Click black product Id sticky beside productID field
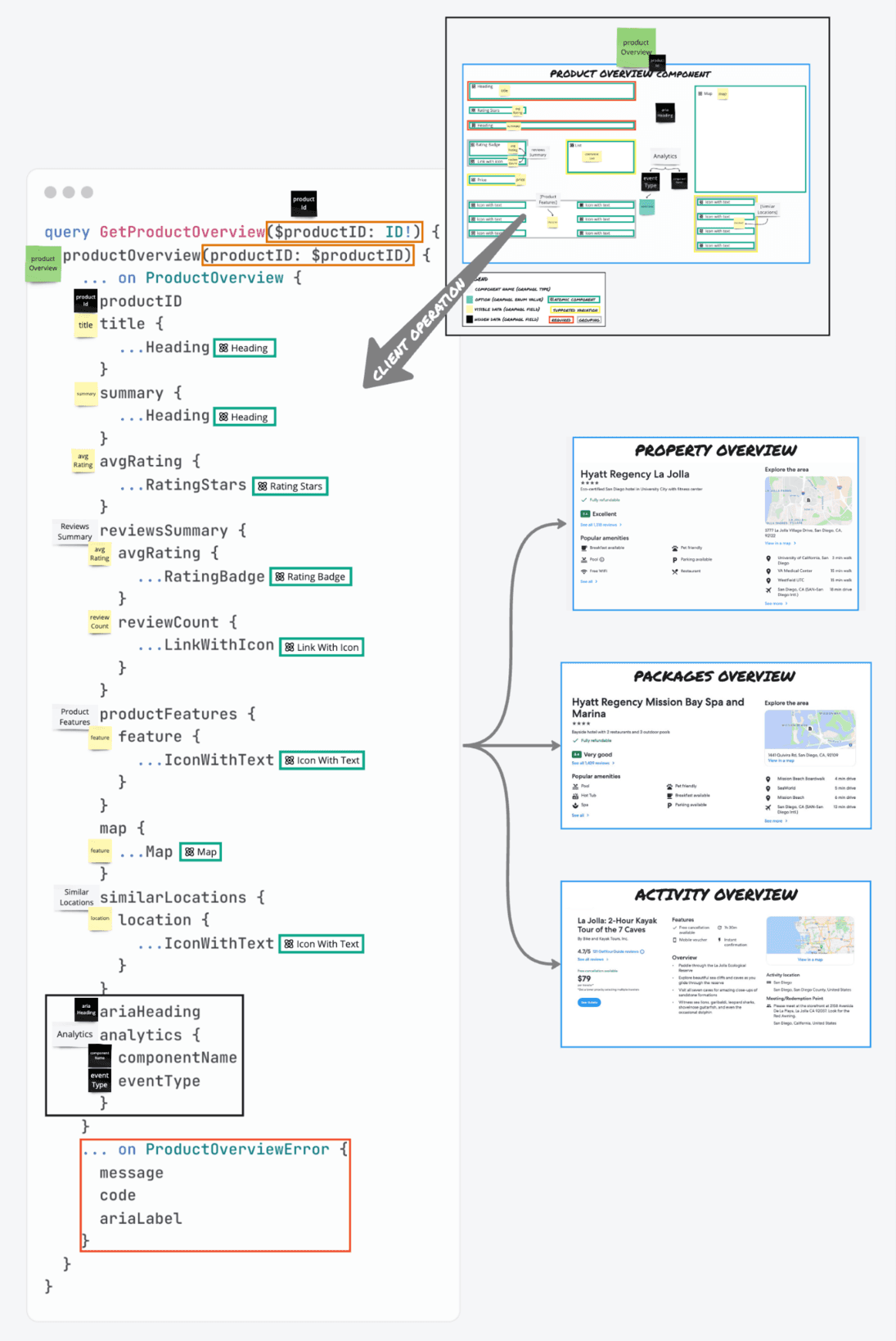Image resolution: width=896 pixels, height=1341 pixels. pyautogui.click(x=85, y=300)
